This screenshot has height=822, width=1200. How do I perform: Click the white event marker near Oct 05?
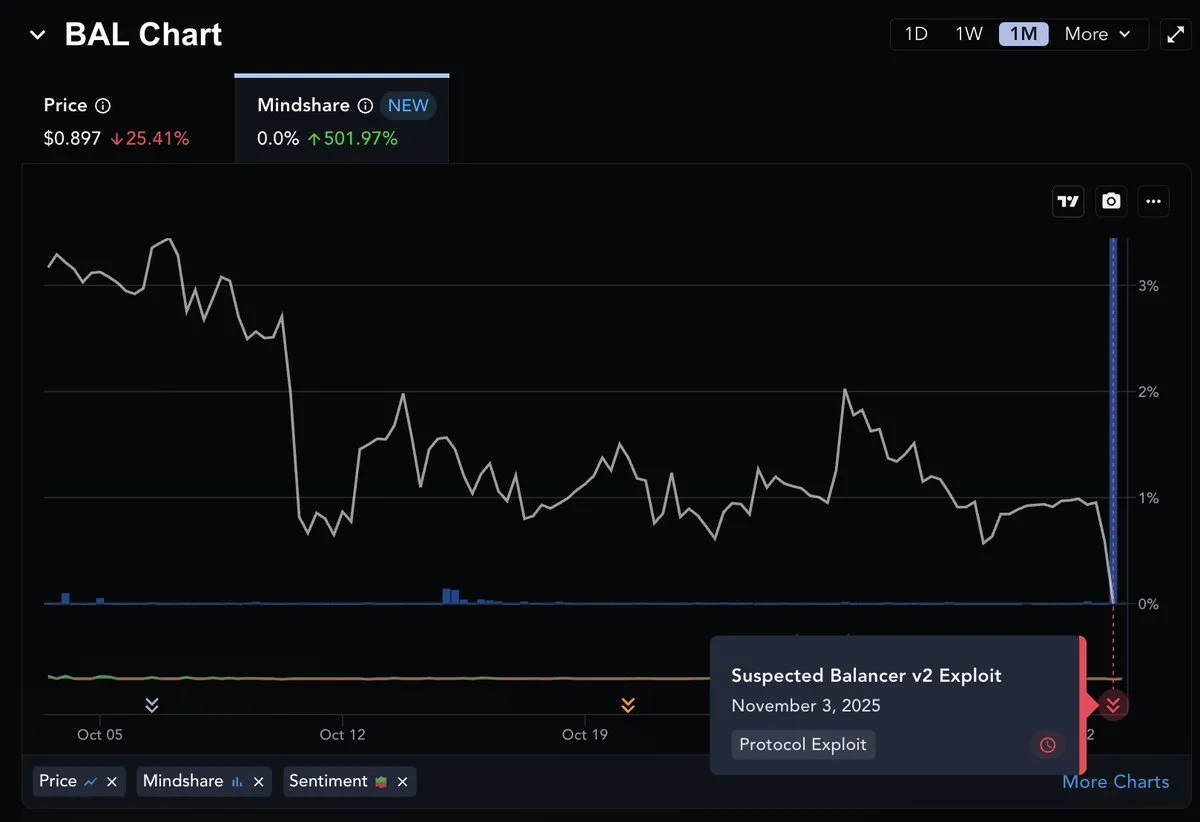coord(152,705)
